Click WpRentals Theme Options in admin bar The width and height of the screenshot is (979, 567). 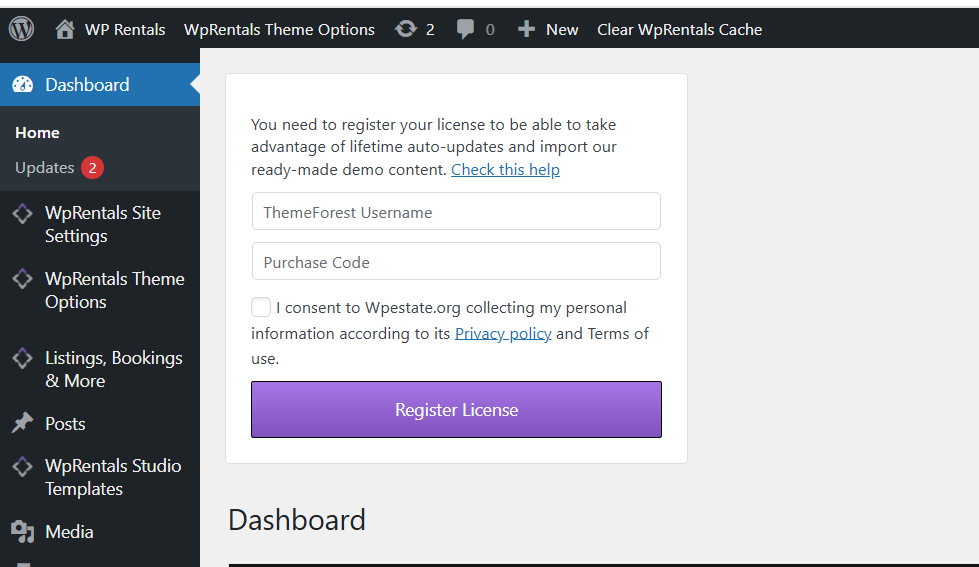click(279, 29)
